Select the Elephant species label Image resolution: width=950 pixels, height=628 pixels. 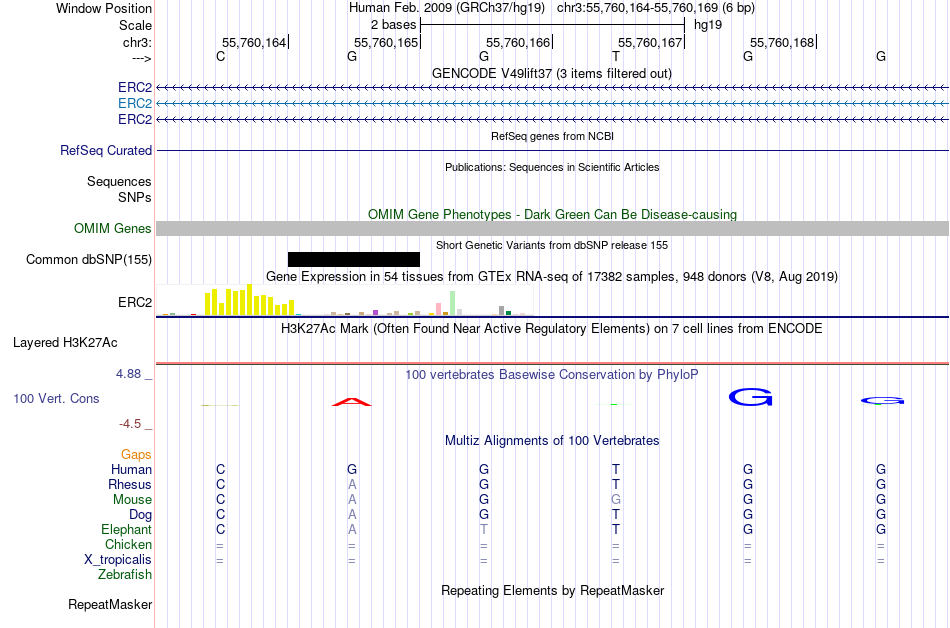pyautogui.click(x=126, y=529)
